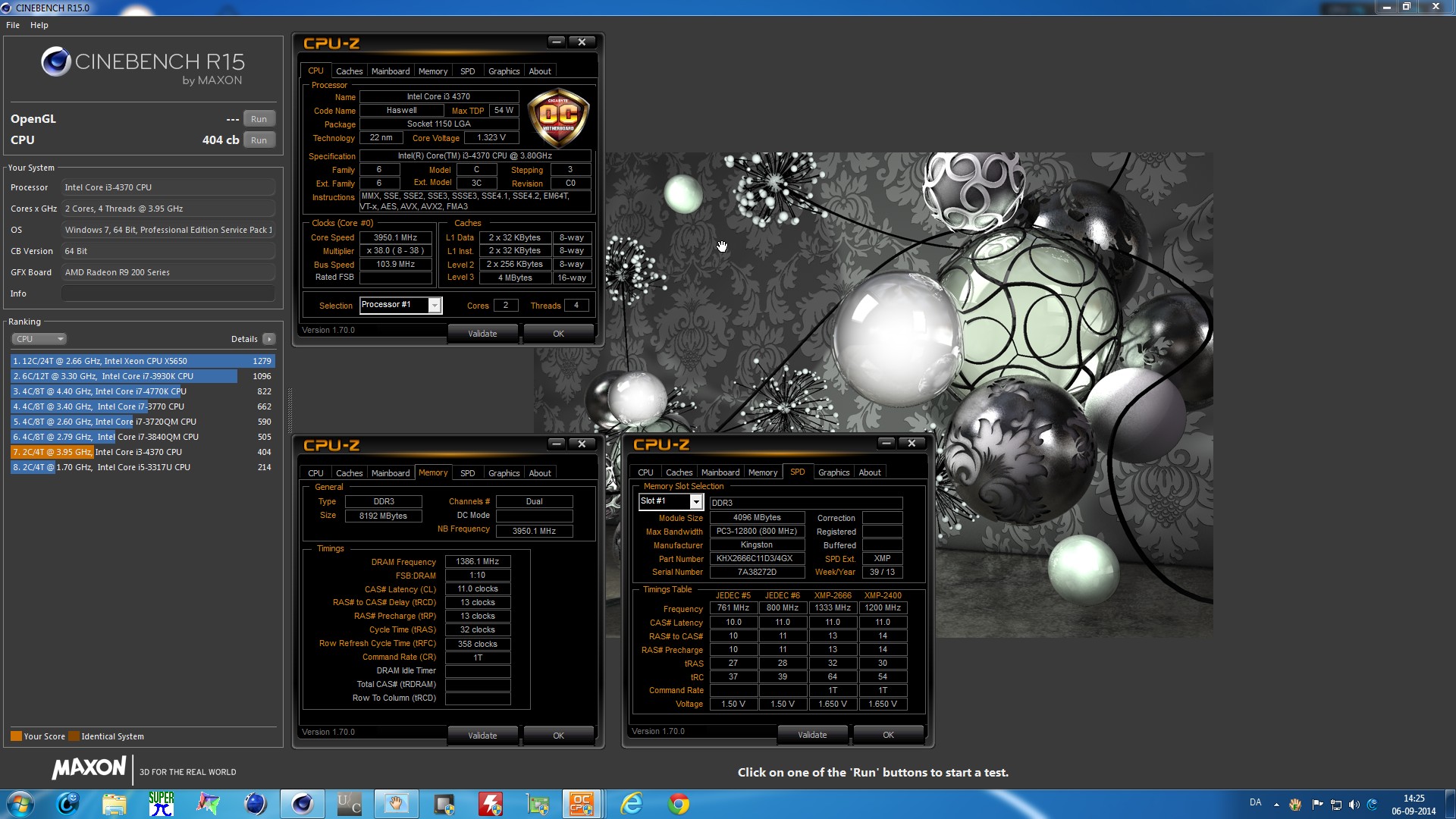Click Validate in Memory CPU-Z window
This screenshot has width=1456, height=819.
[x=482, y=736]
